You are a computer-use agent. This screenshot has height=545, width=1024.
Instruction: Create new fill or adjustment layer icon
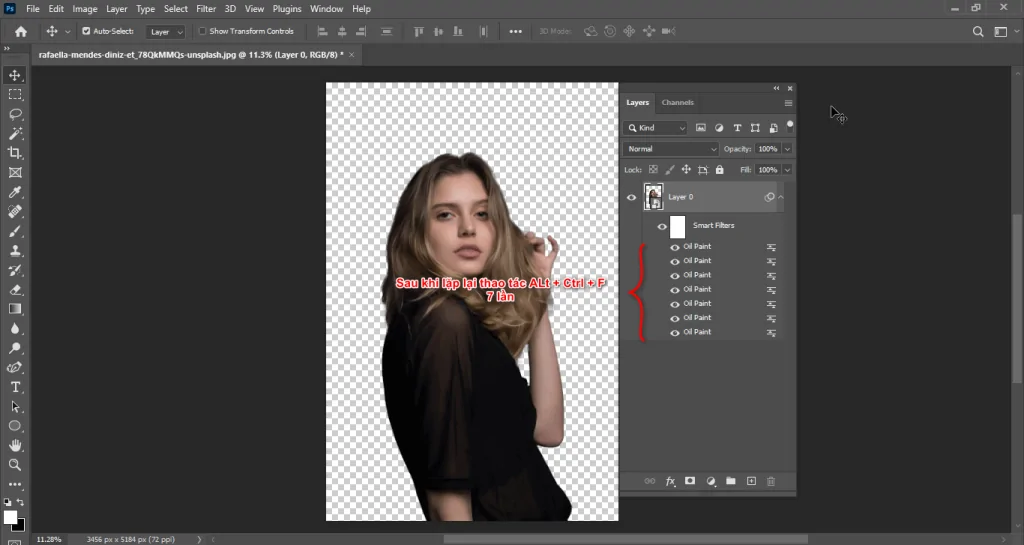click(711, 481)
